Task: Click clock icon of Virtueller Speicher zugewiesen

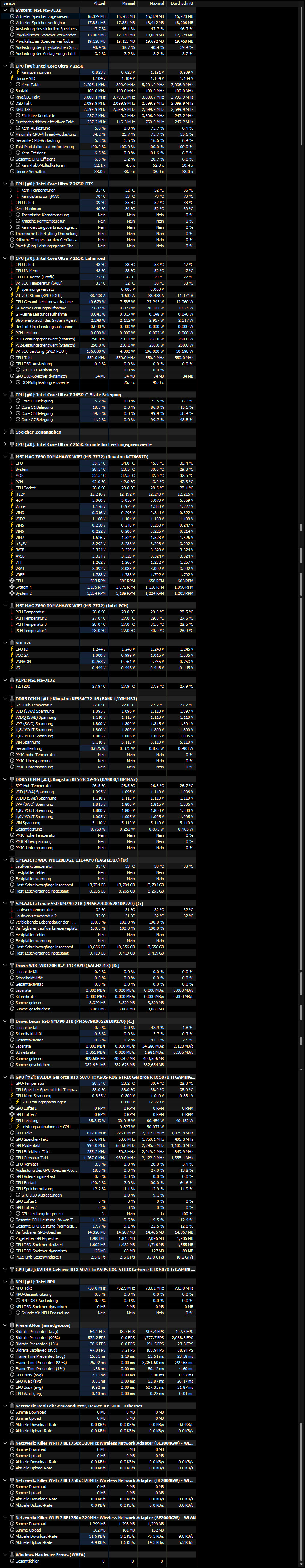Action: [12, 16]
